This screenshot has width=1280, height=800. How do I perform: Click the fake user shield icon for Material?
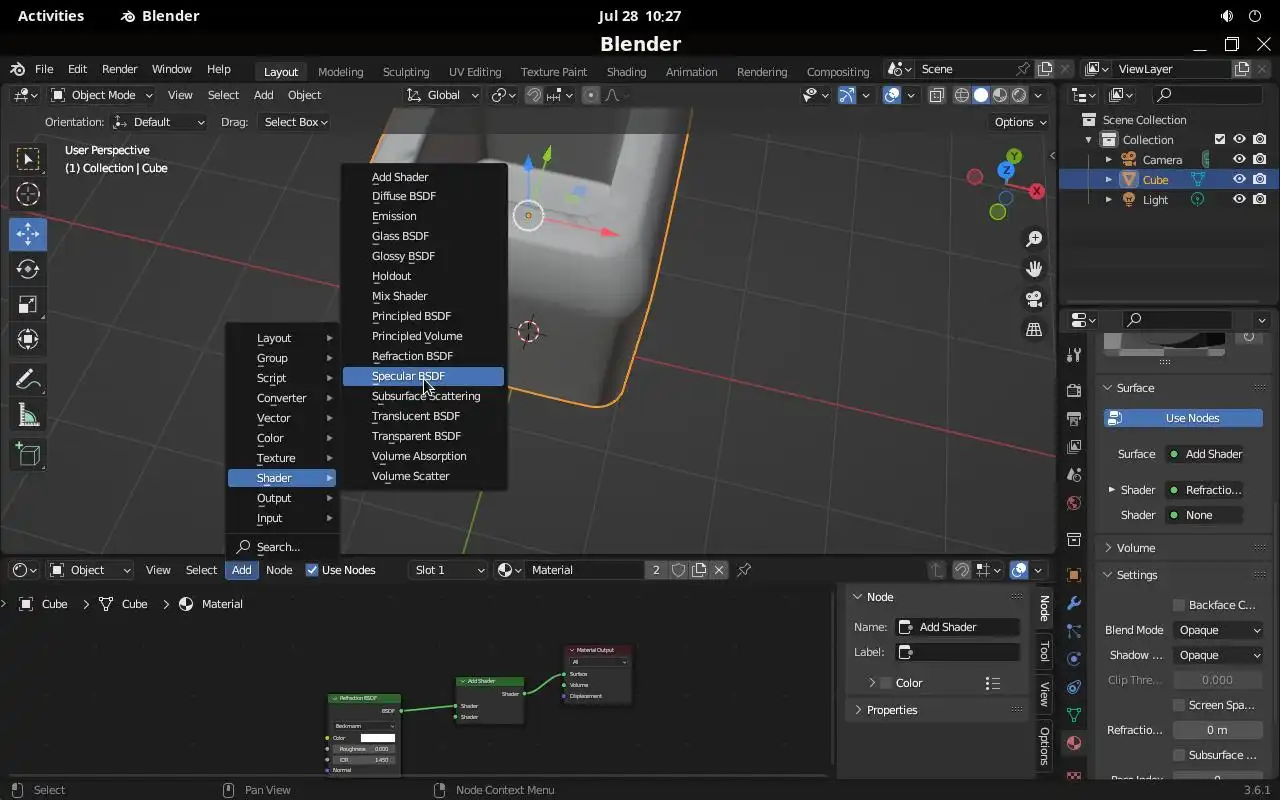click(x=679, y=570)
